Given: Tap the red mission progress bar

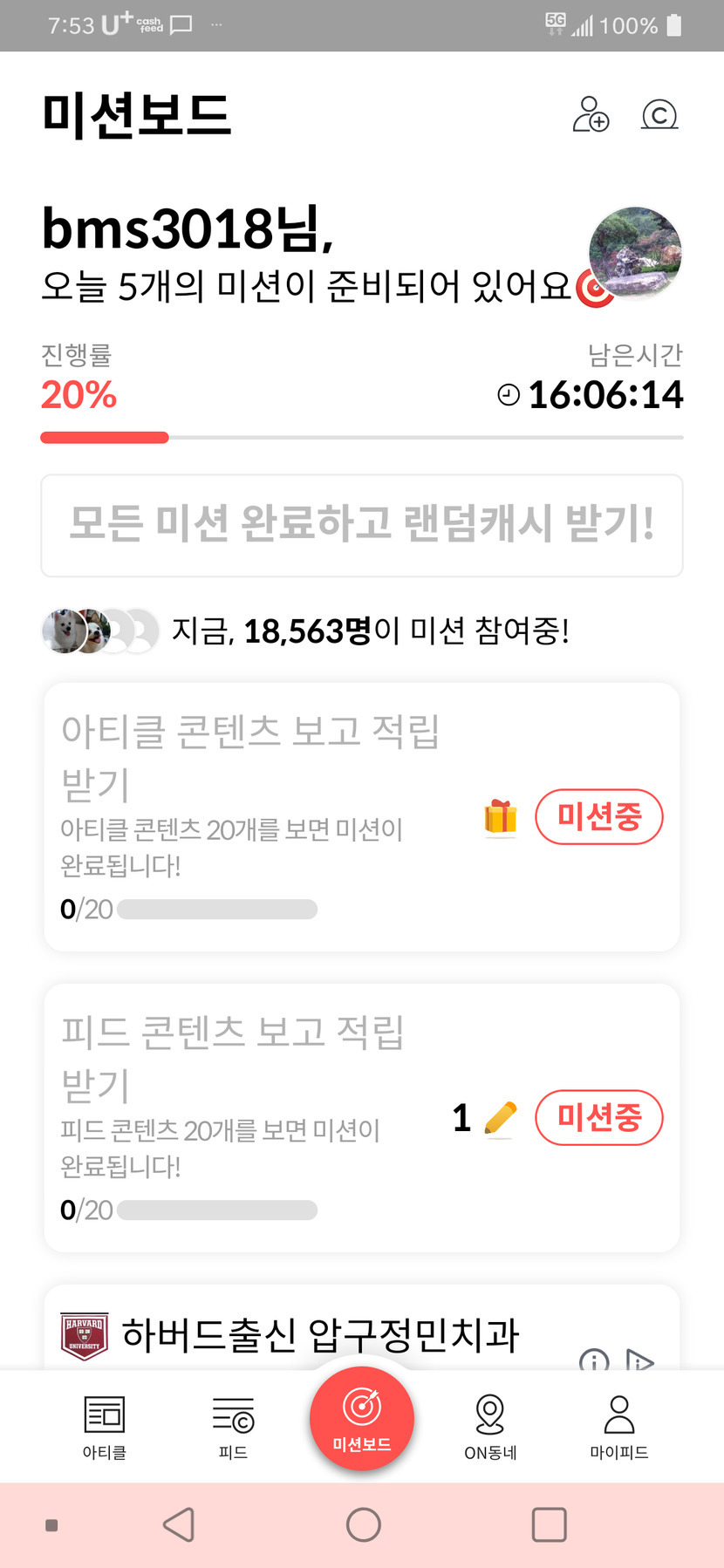Looking at the screenshot, I should pos(105,438).
